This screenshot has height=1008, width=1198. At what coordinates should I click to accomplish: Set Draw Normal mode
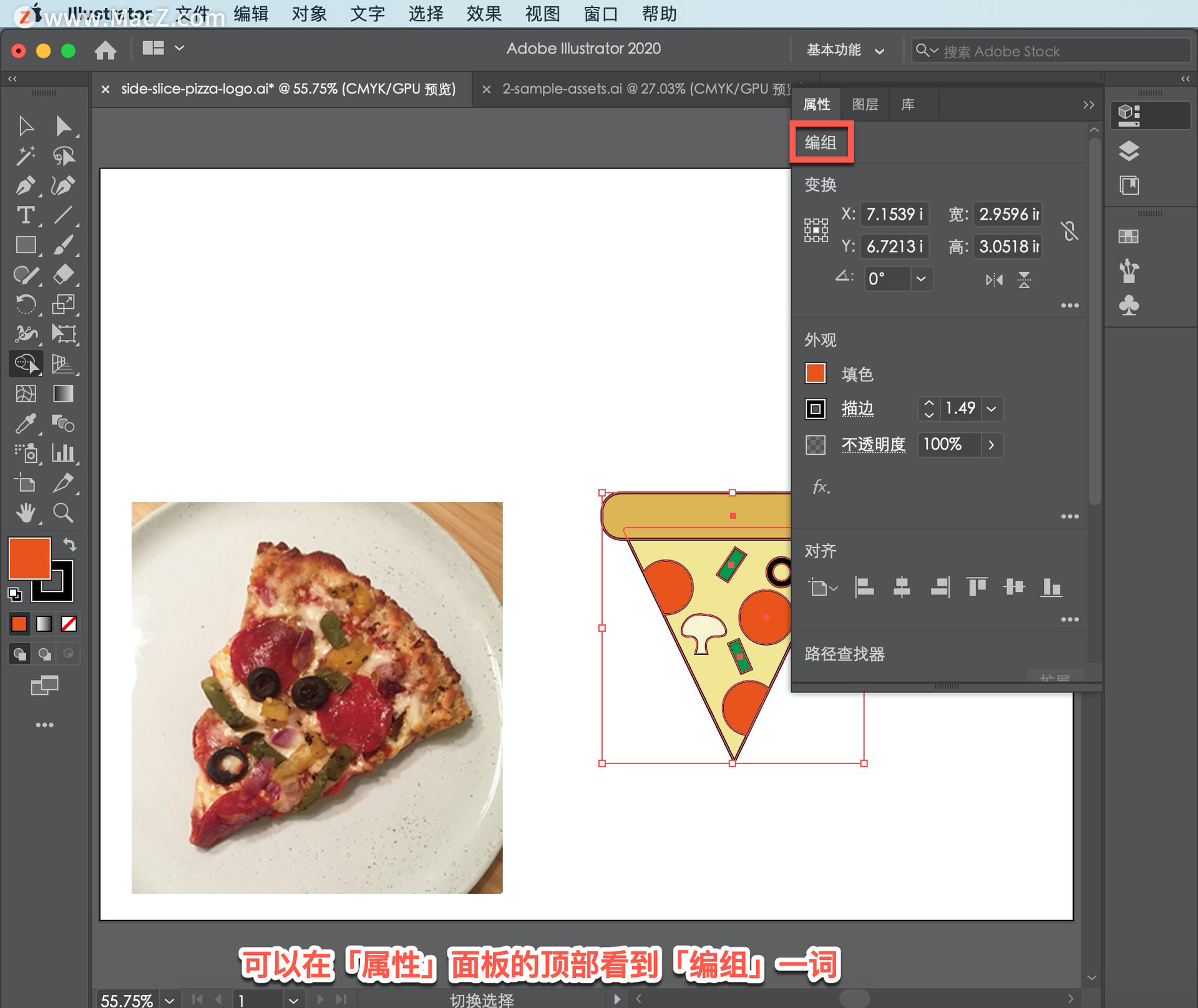coord(19,654)
